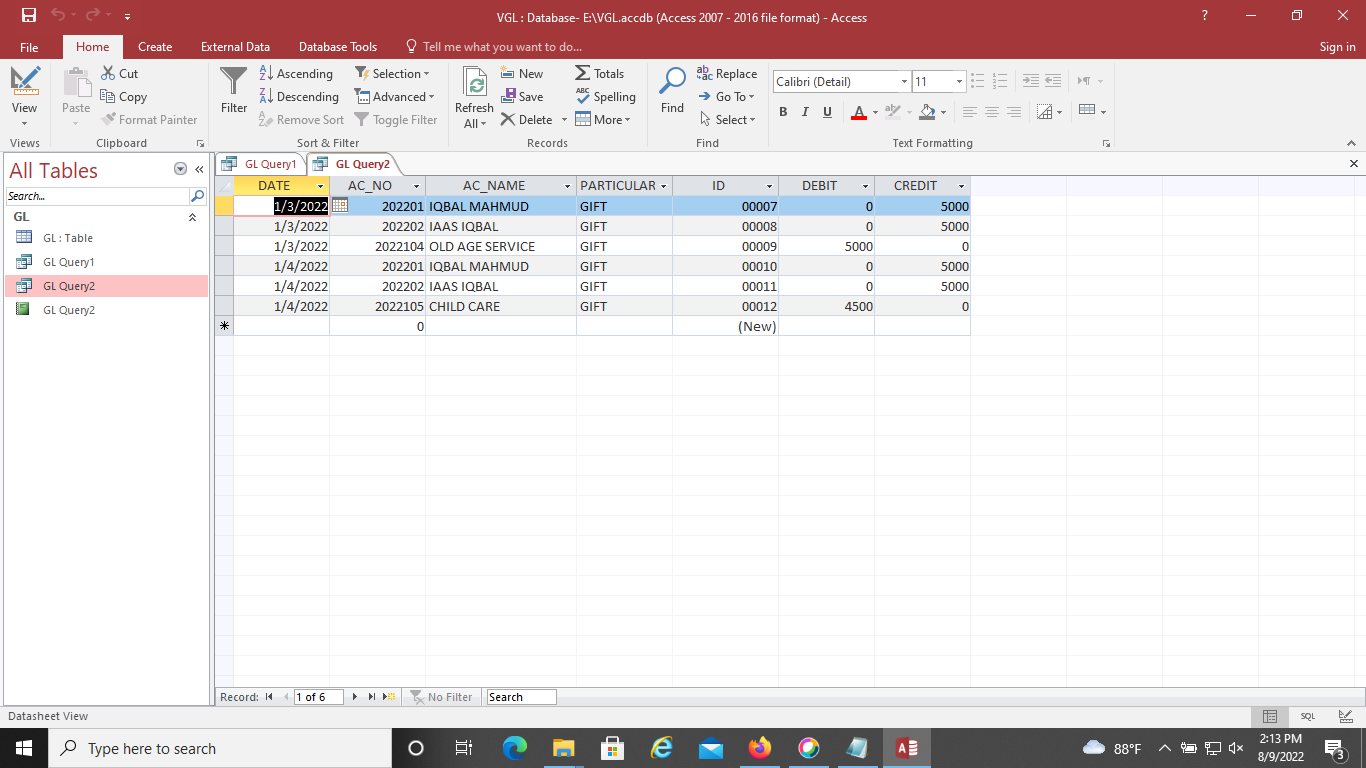The width and height of the screenshot is (1366, 768).
Task: Click the Save record icon
Action: coord(509,96)
